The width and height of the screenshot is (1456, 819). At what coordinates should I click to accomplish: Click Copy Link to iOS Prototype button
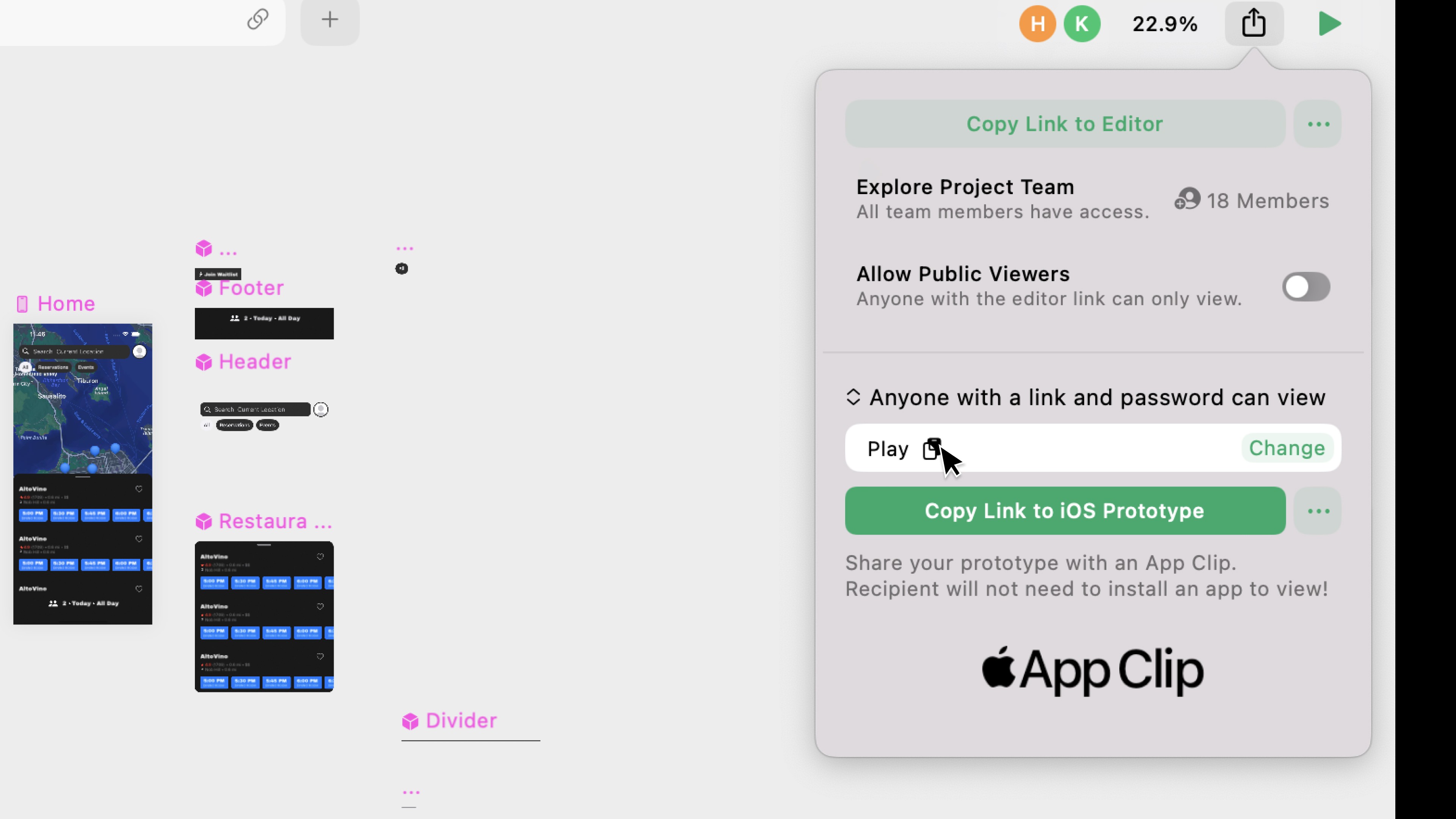(x=1064, y=510)
